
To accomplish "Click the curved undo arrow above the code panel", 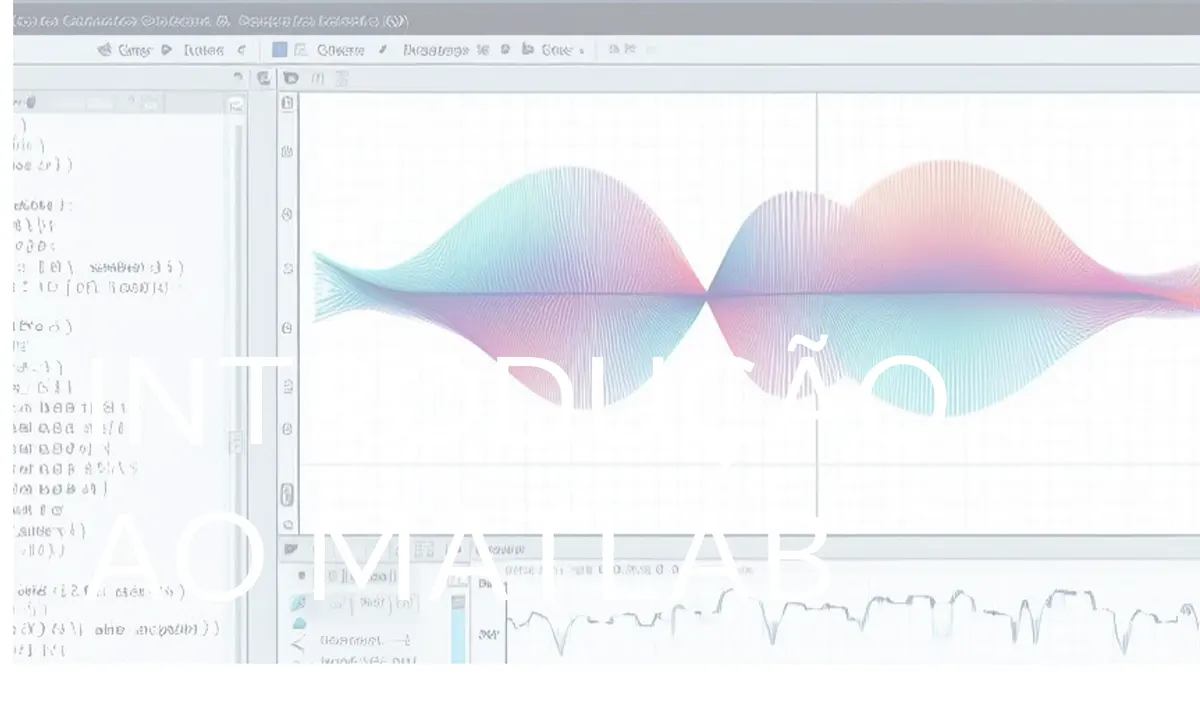I will point(238,77).
